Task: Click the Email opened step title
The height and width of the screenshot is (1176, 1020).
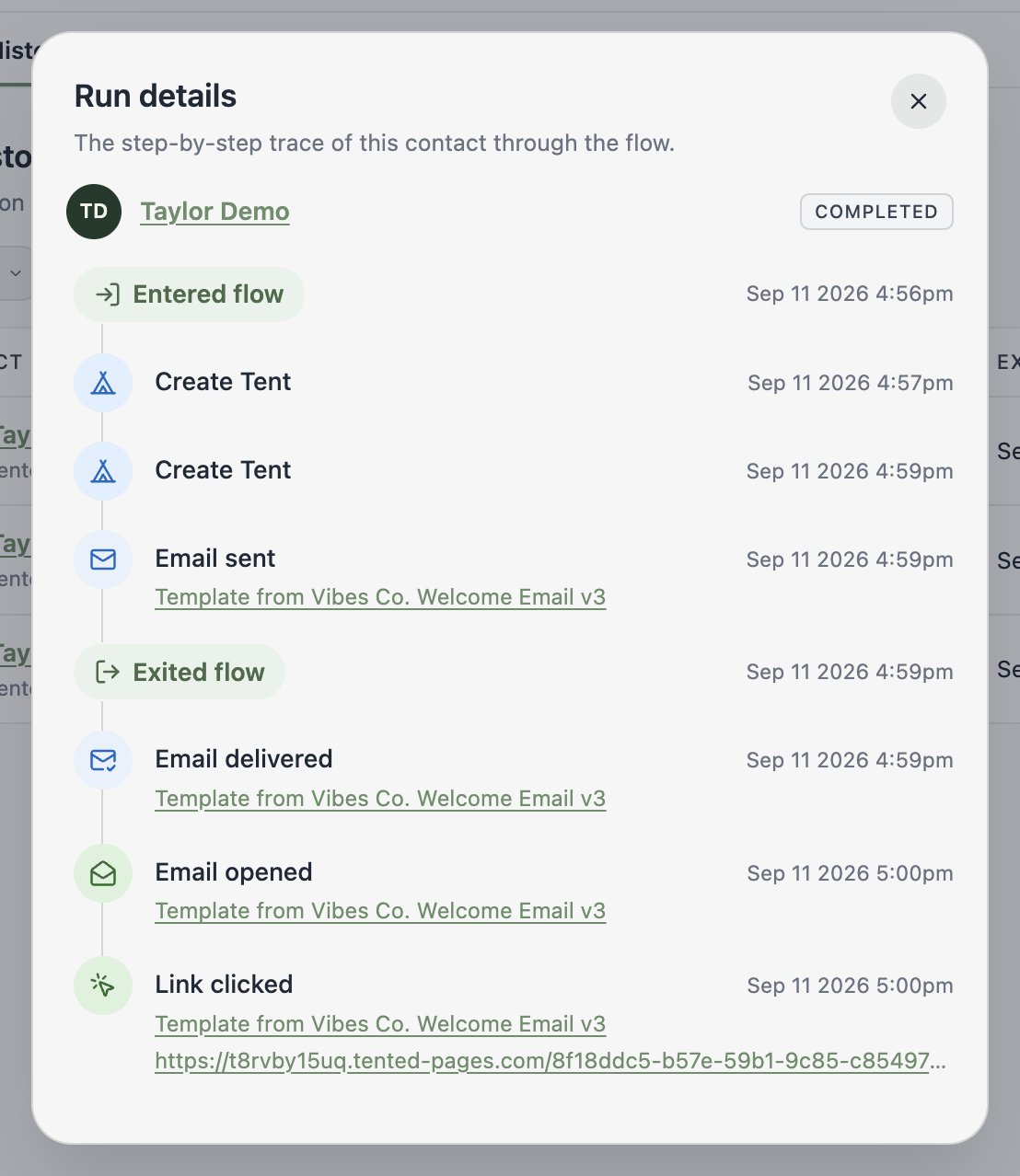Action: [234, 872]
